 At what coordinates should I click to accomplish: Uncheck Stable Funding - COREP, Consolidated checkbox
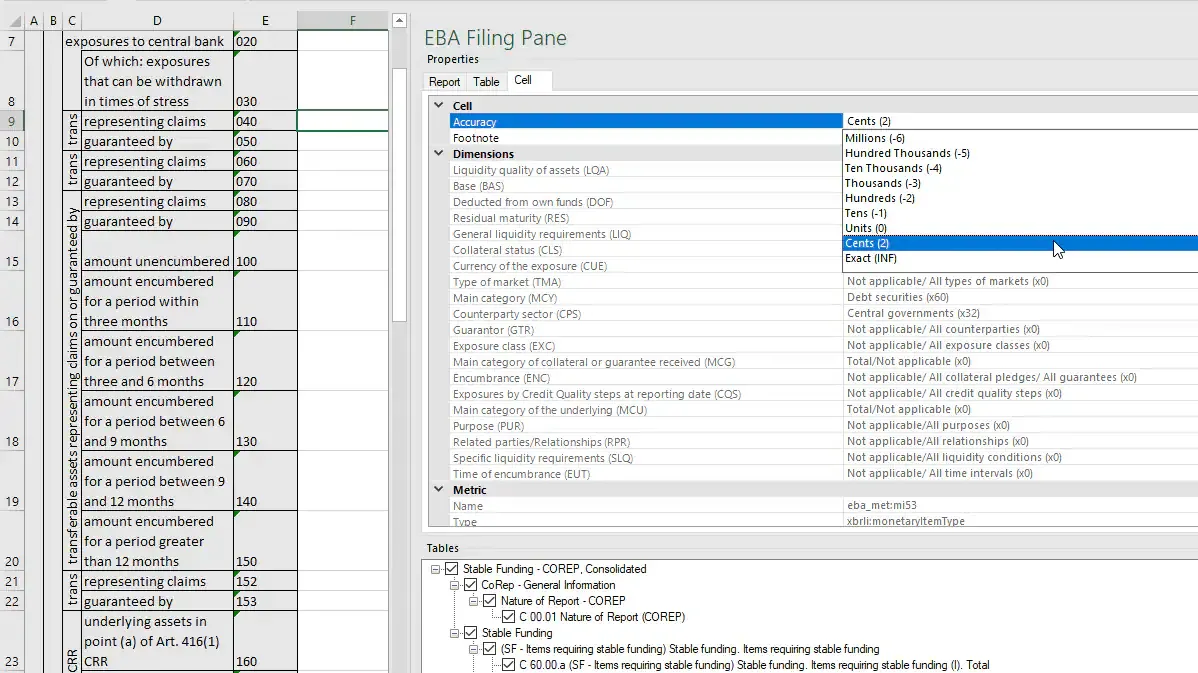click(452, 569)
